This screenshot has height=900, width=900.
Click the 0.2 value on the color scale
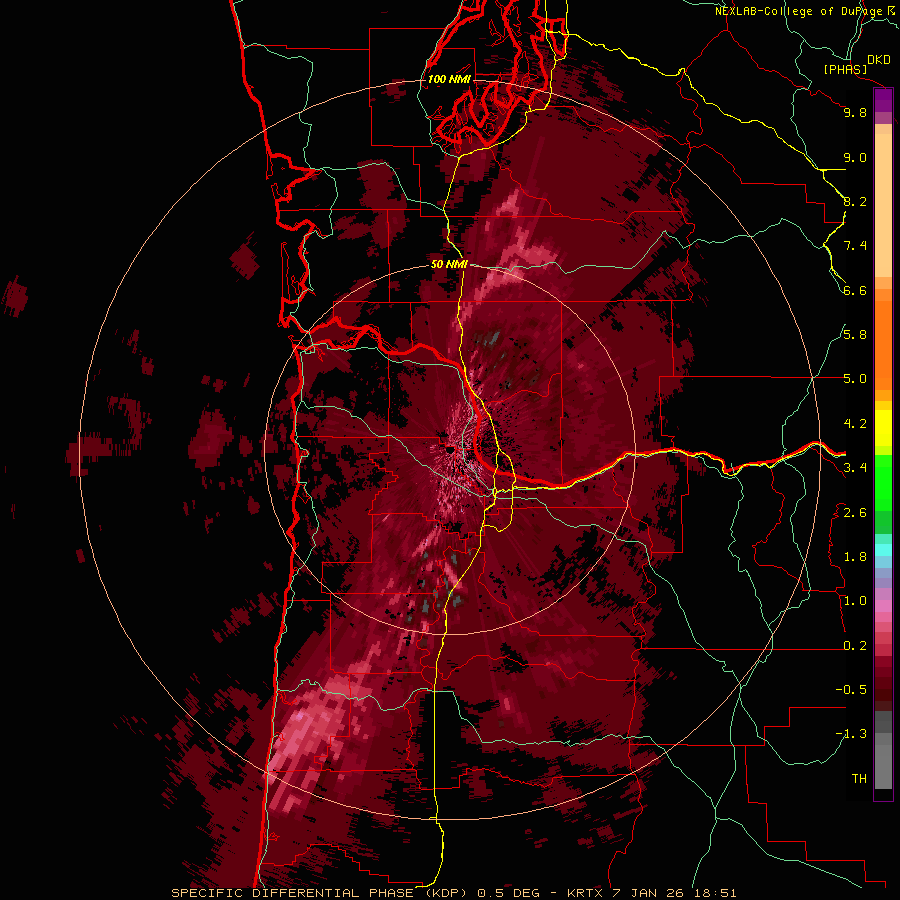click(855, 646)
